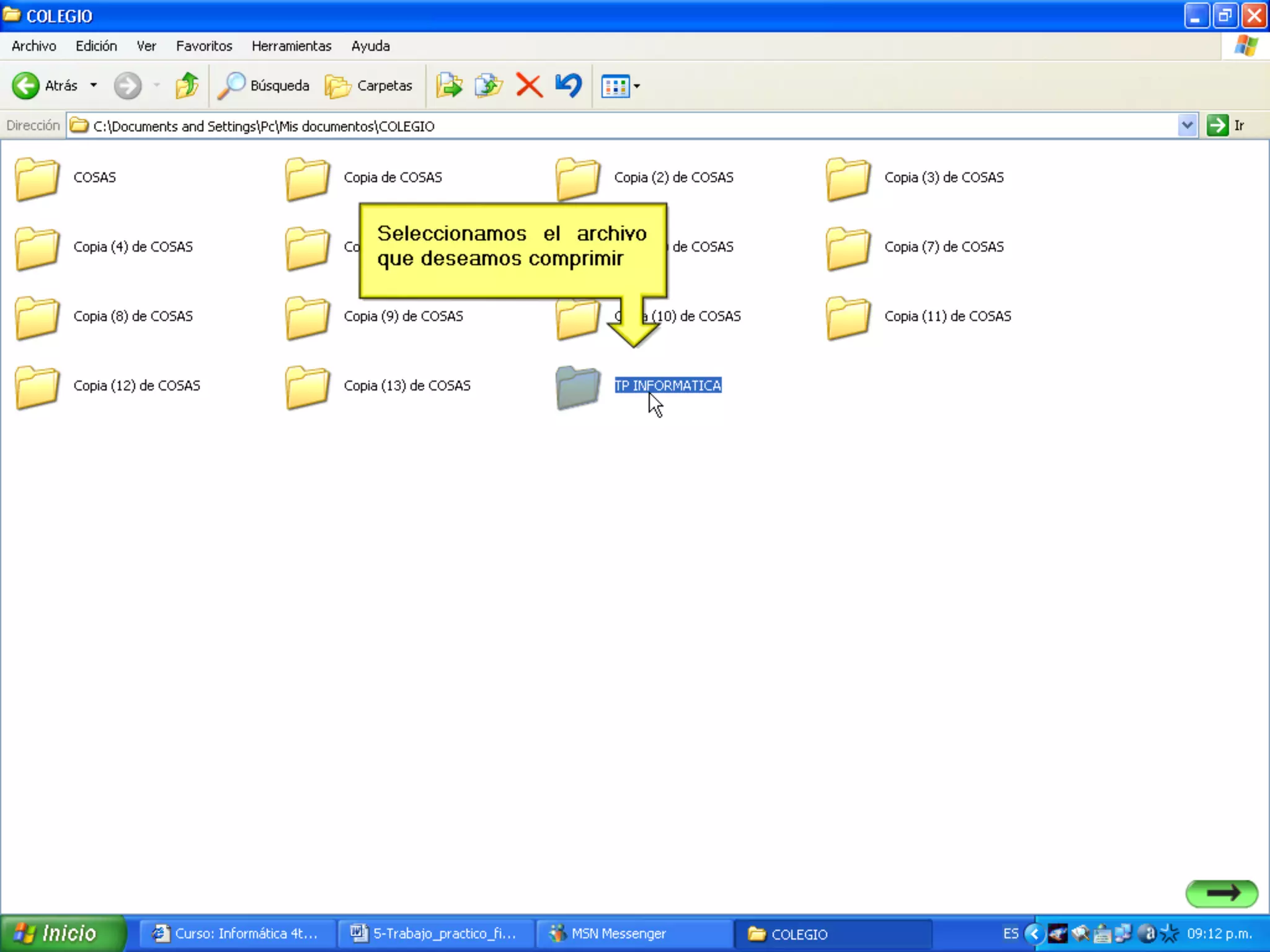The width and height of the screenshot is (1270, 952).
Task: Click the Atrás back arrow icon
Action: click(26, 86)
